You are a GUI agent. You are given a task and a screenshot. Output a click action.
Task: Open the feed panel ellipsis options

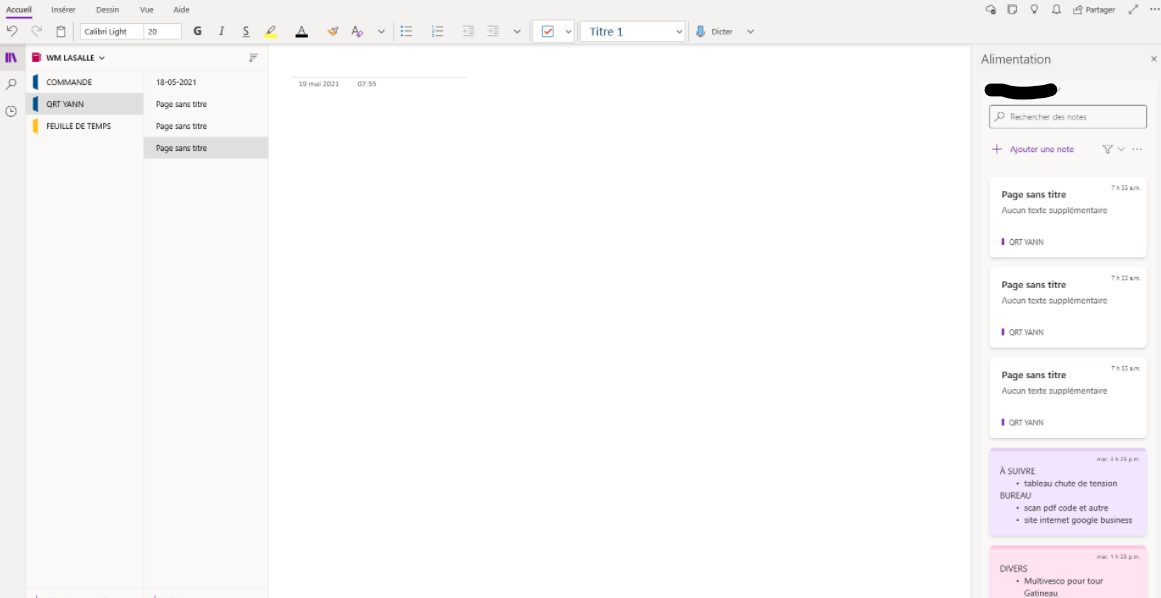pyautogui.click(x=1137, y=149)
